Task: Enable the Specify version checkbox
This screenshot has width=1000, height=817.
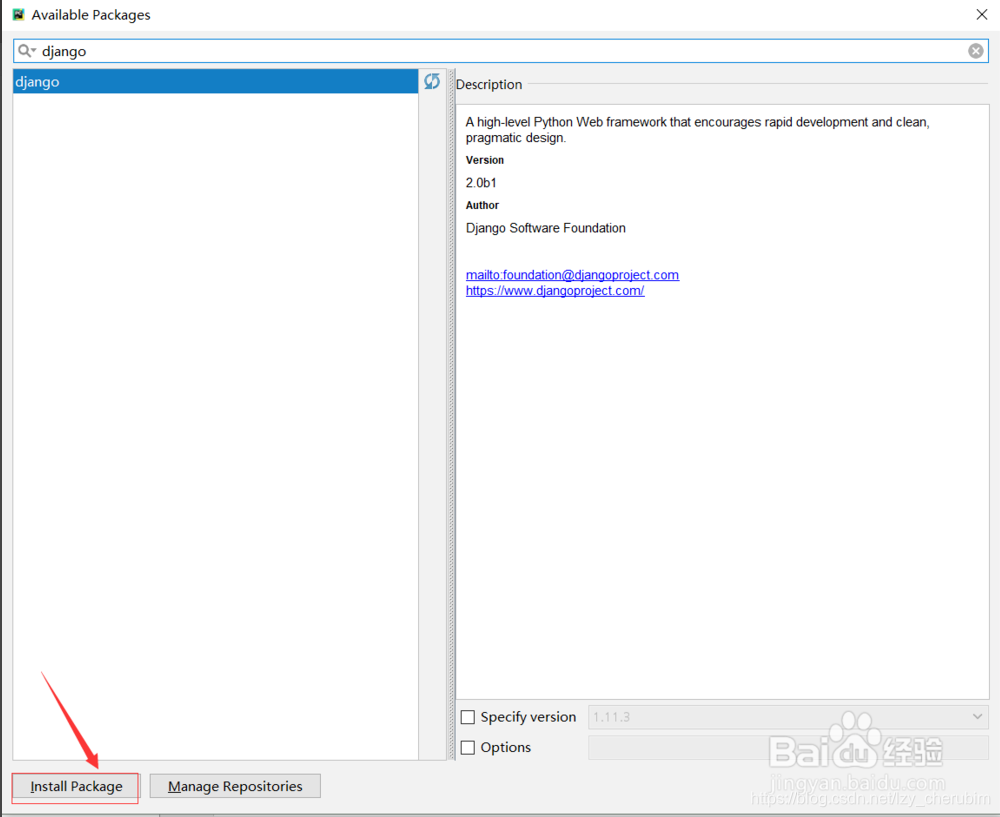Action: (467, 717)
